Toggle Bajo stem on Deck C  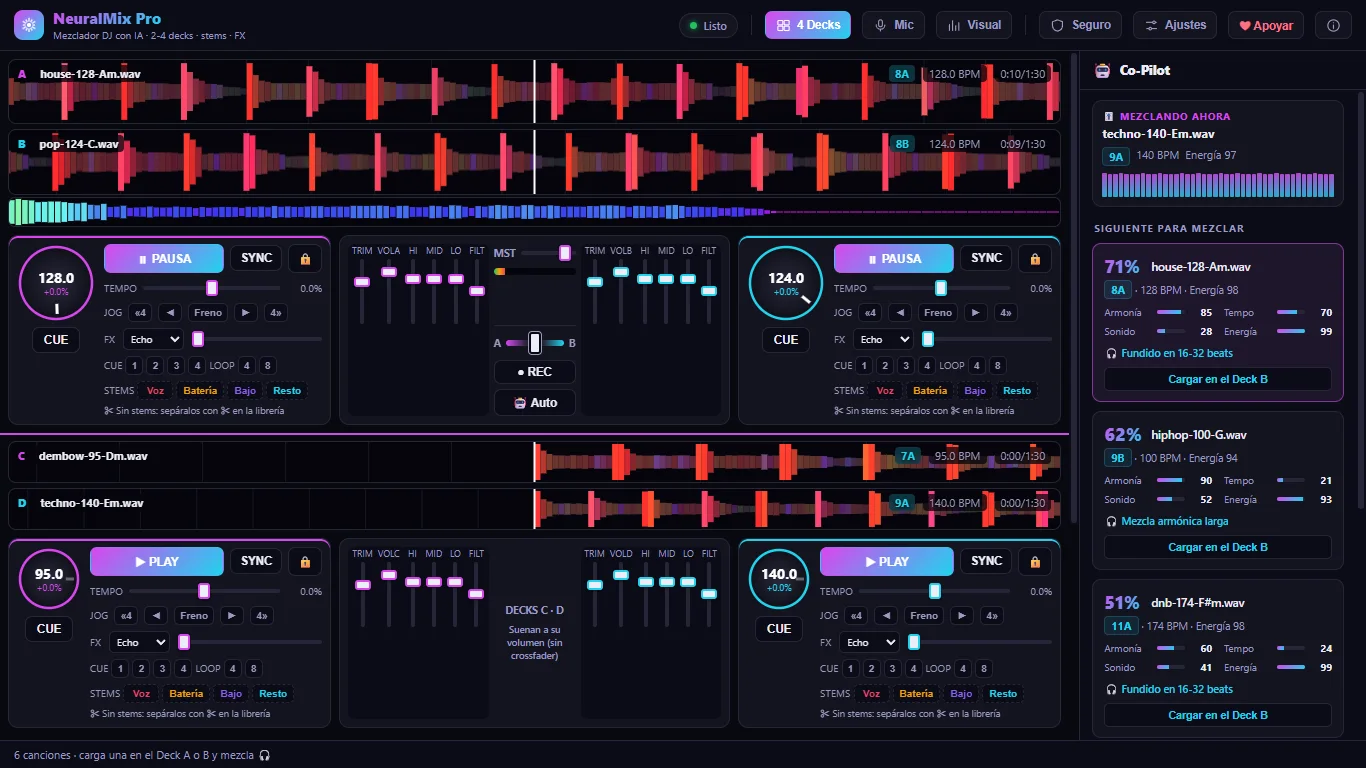coord(232,694)
